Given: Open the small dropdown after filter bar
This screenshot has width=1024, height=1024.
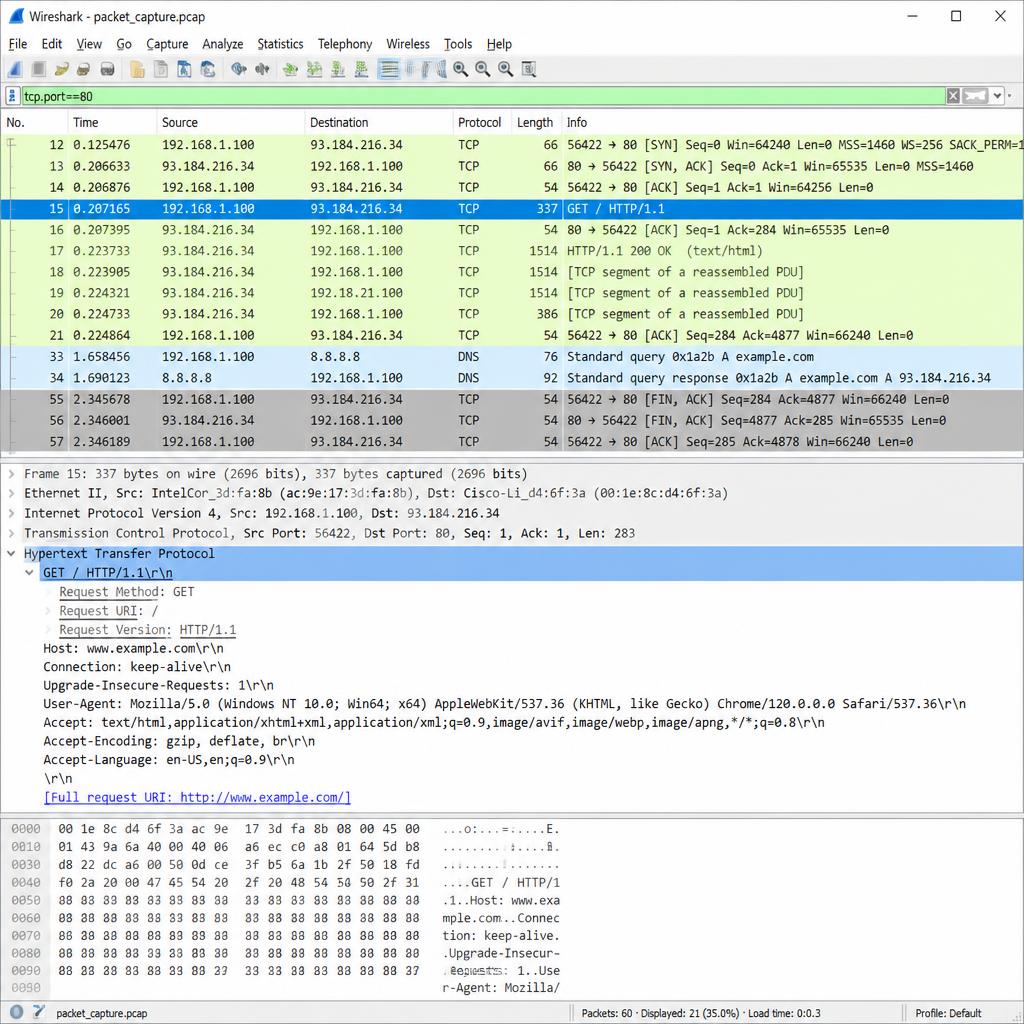Looking at the screenshot, I should click(1010, 96).
